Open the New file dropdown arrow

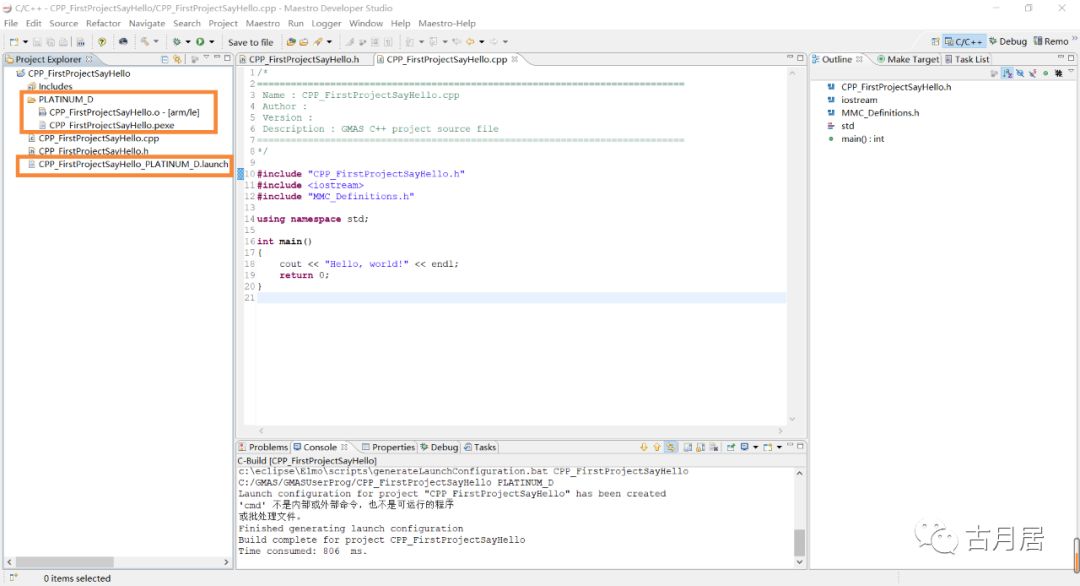coord(25,42)
